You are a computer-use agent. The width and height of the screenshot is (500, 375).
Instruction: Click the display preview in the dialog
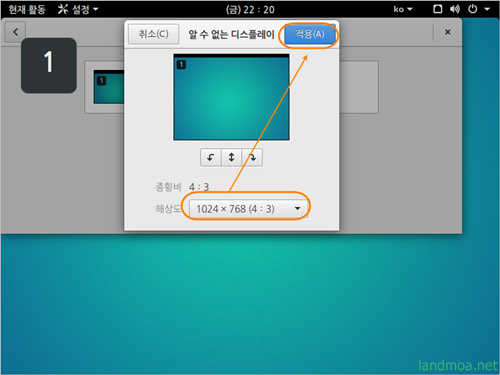click(231, 97)
